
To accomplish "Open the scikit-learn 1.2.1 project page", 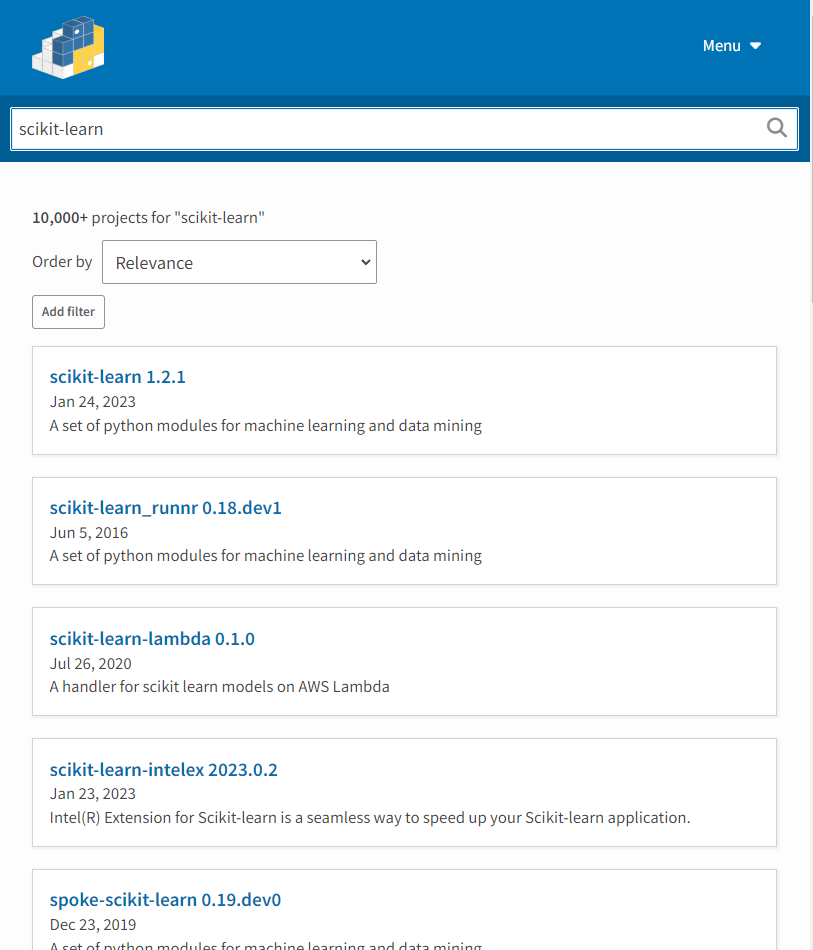I will tap(117, 376).
